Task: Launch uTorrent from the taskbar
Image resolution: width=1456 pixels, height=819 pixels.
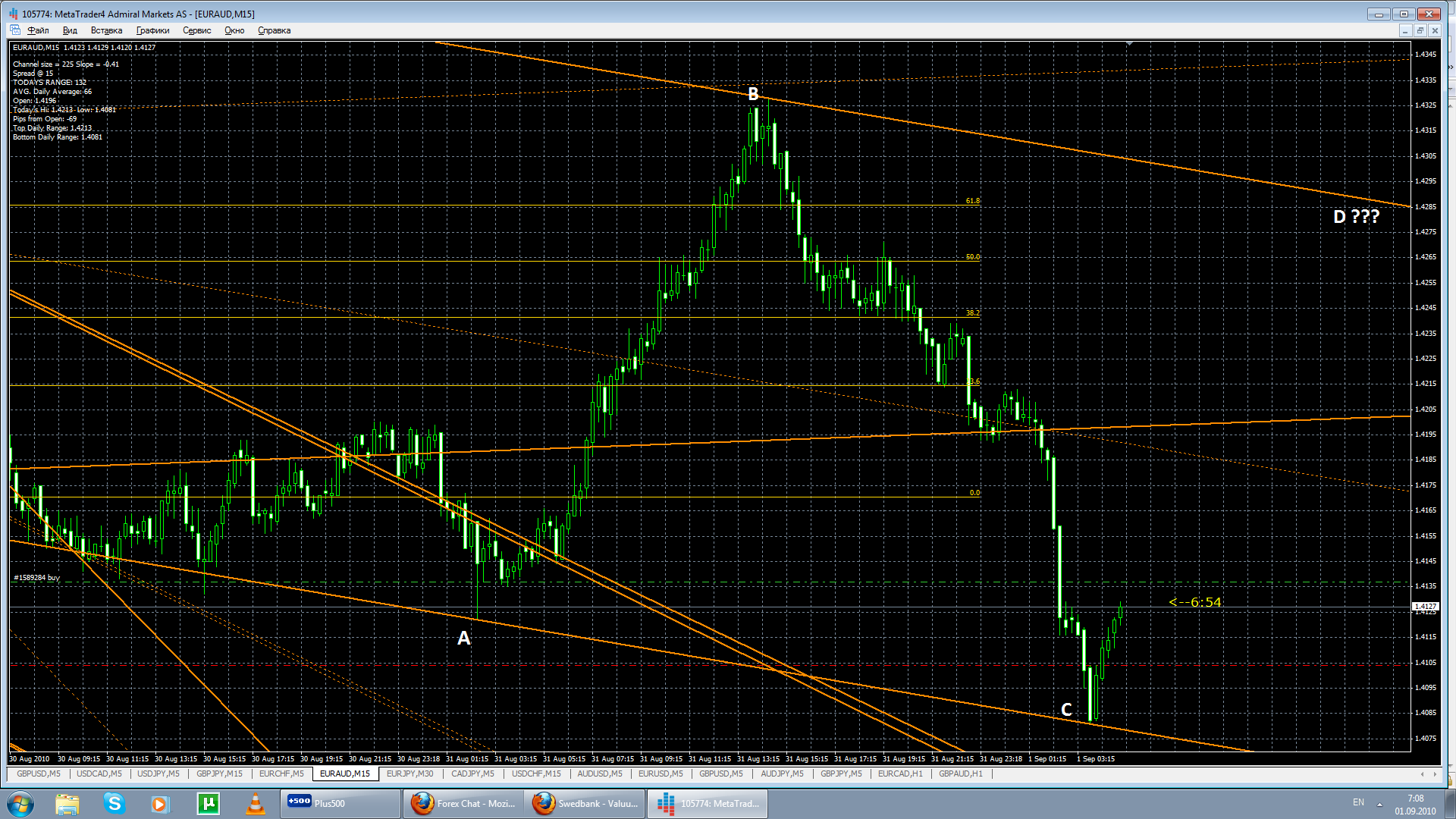Action: pyautogui.click(x=208, y=803)
